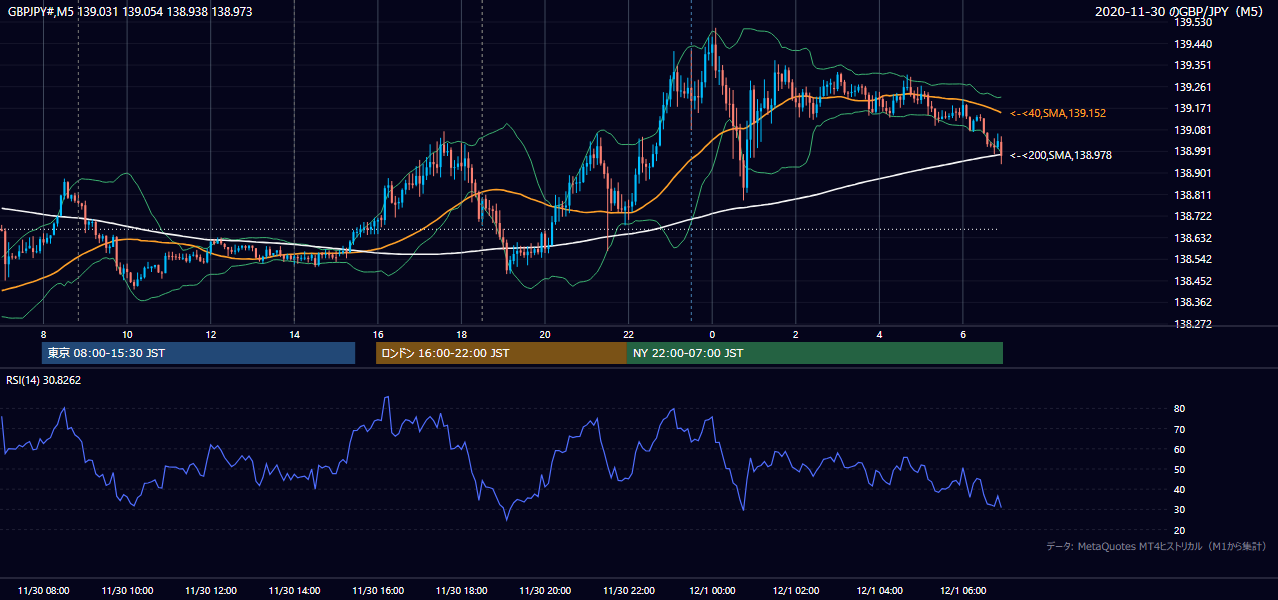Click hour label 16 under the price chart
Image resolution: width=1278 pixels, height=600 pixels.
[378, 334]
